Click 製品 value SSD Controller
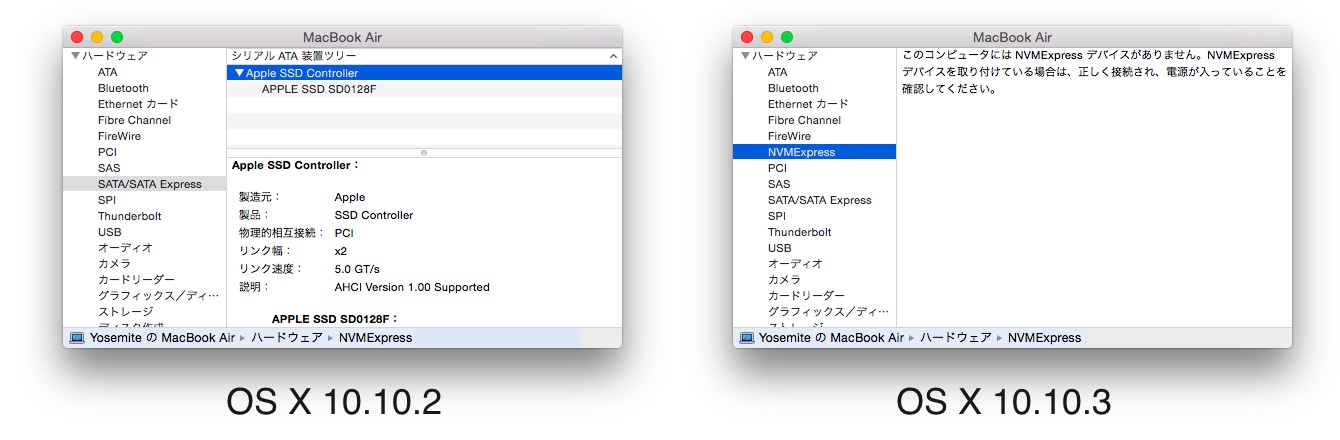Viewport: 1340px width, 440px height. 374,215
